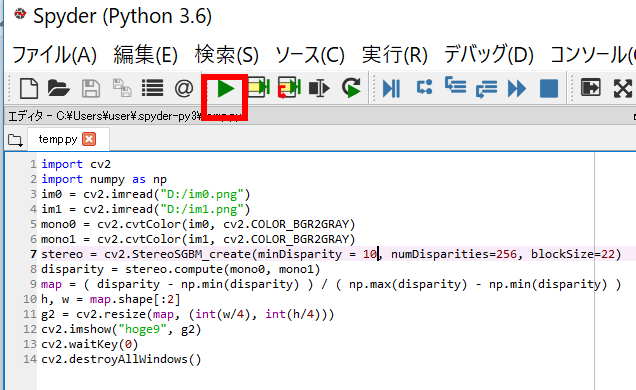Open a file using folder icon
Screen dimensions: 636x390
coord(59,88)
